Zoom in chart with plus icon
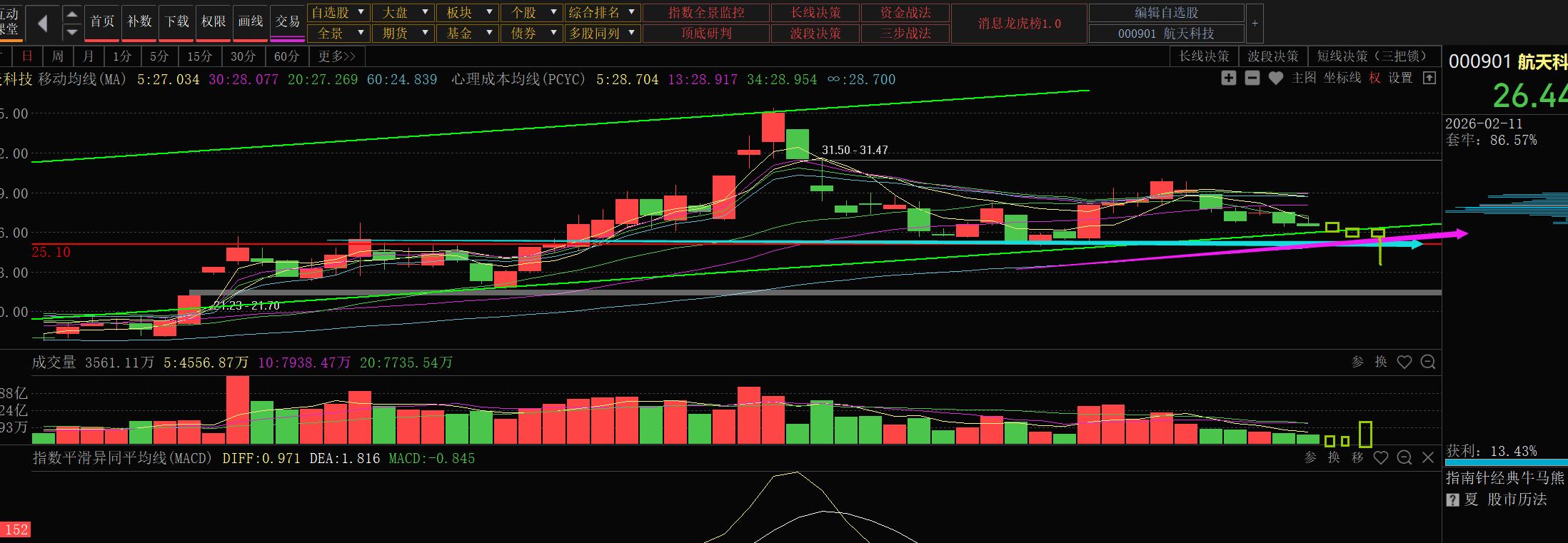 click(x=1229, y=78)
